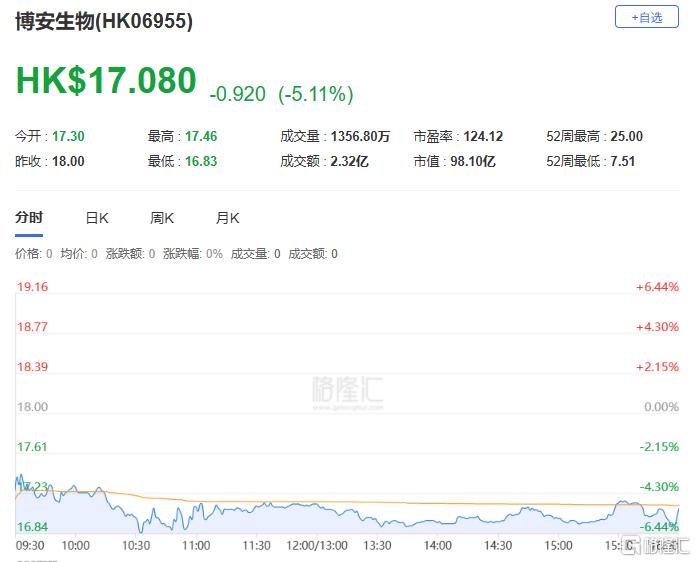
Task: Click the 市盈率 P/E value 124.12
Action: [483, 136]
